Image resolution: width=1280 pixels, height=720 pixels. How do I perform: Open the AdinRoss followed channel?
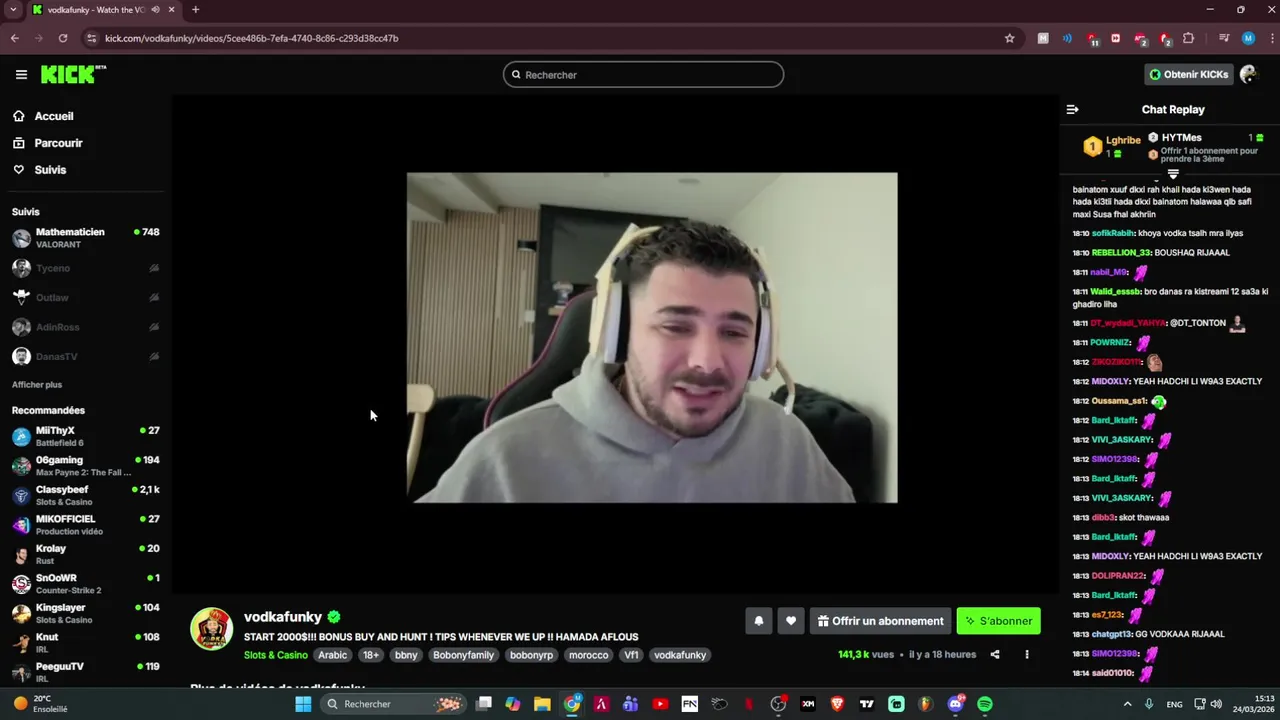pos(86,327)
